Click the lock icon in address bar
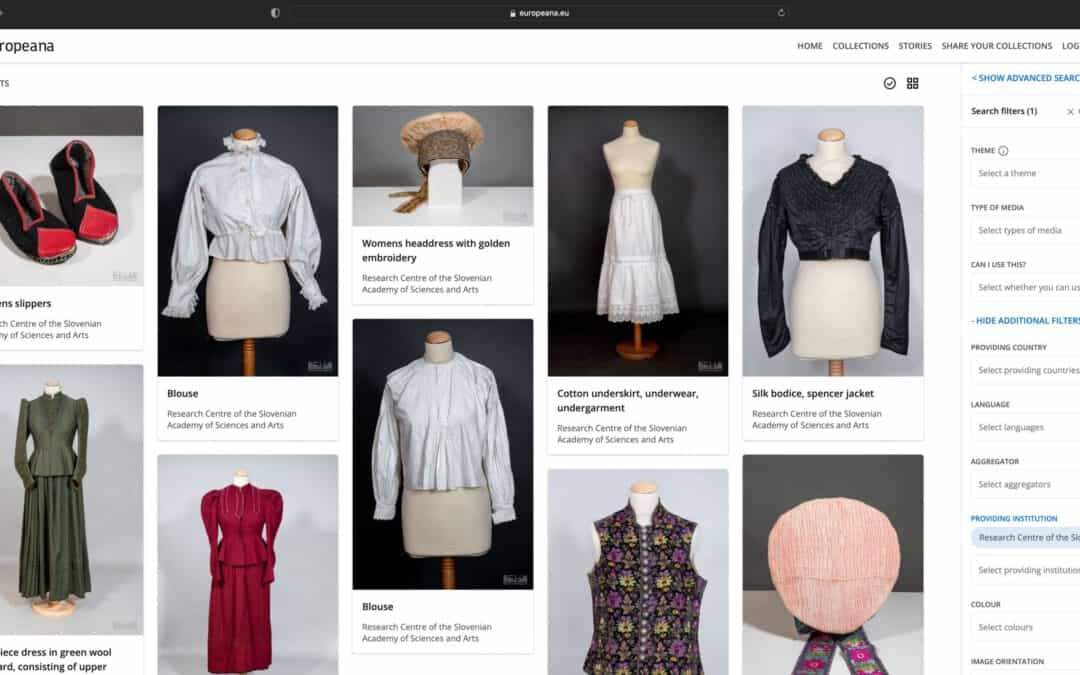1080x675 pixels. pos(513,14)
